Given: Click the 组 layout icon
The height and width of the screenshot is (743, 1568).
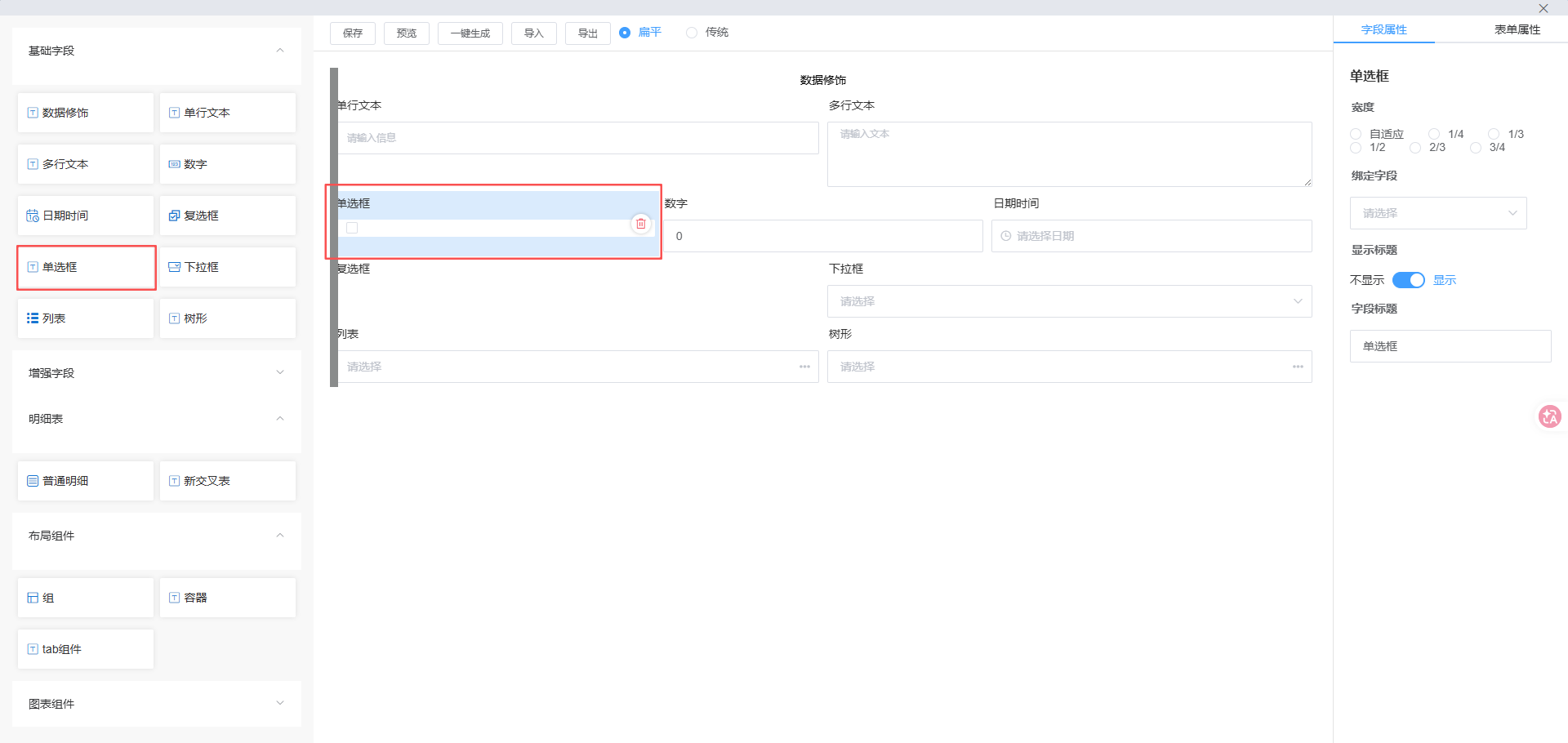Looking at the screenshot, I should (x=33, y=598).
